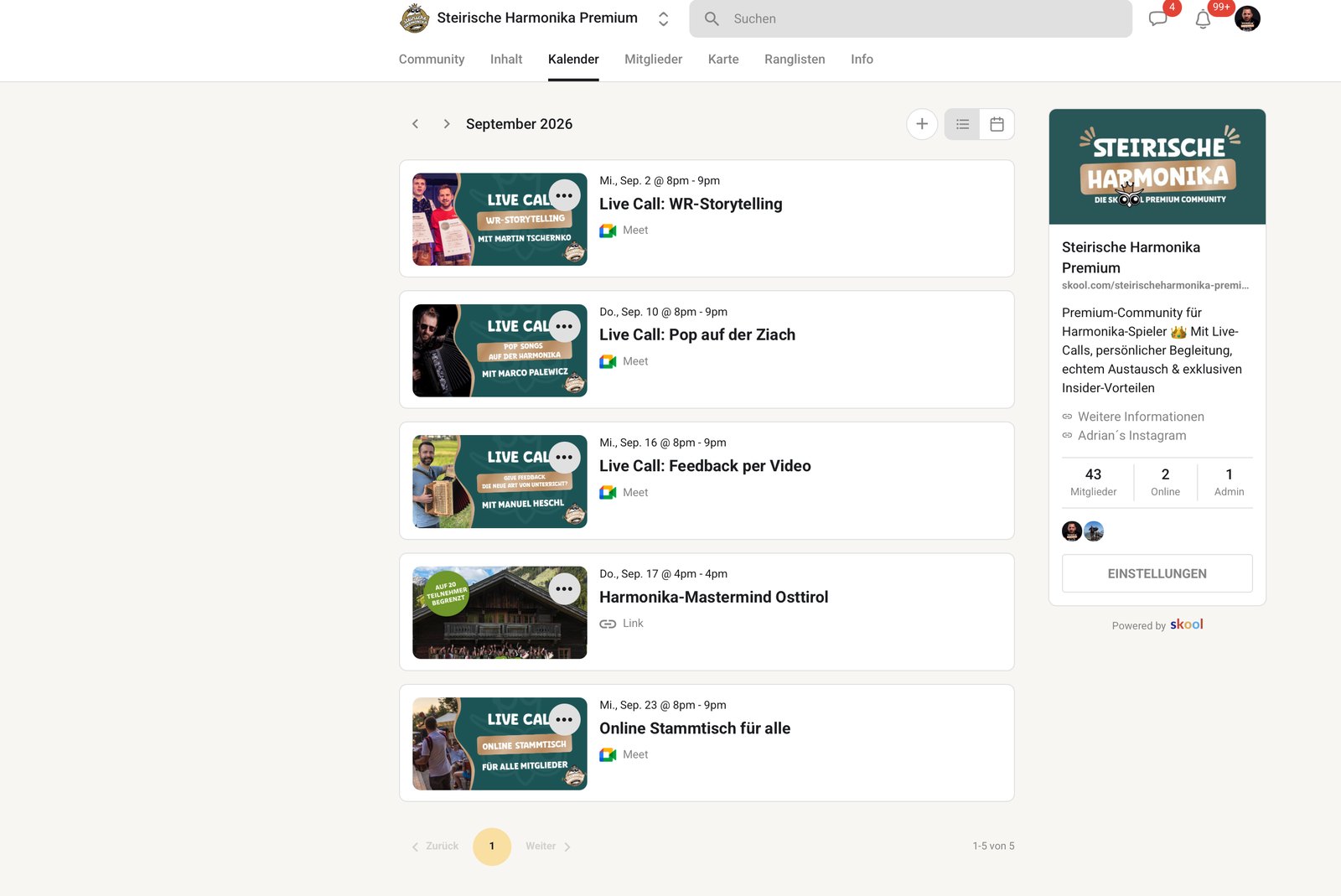Open the EINSTELLUNGEN settings button
Image resolution: width=1341 pixels, height=896 pixels.
tap(1157, 574)
